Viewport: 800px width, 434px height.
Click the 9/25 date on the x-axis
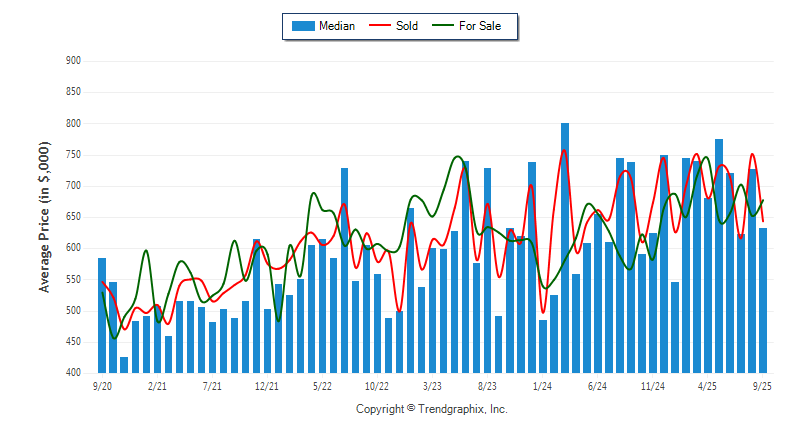[x=763, y=385]
